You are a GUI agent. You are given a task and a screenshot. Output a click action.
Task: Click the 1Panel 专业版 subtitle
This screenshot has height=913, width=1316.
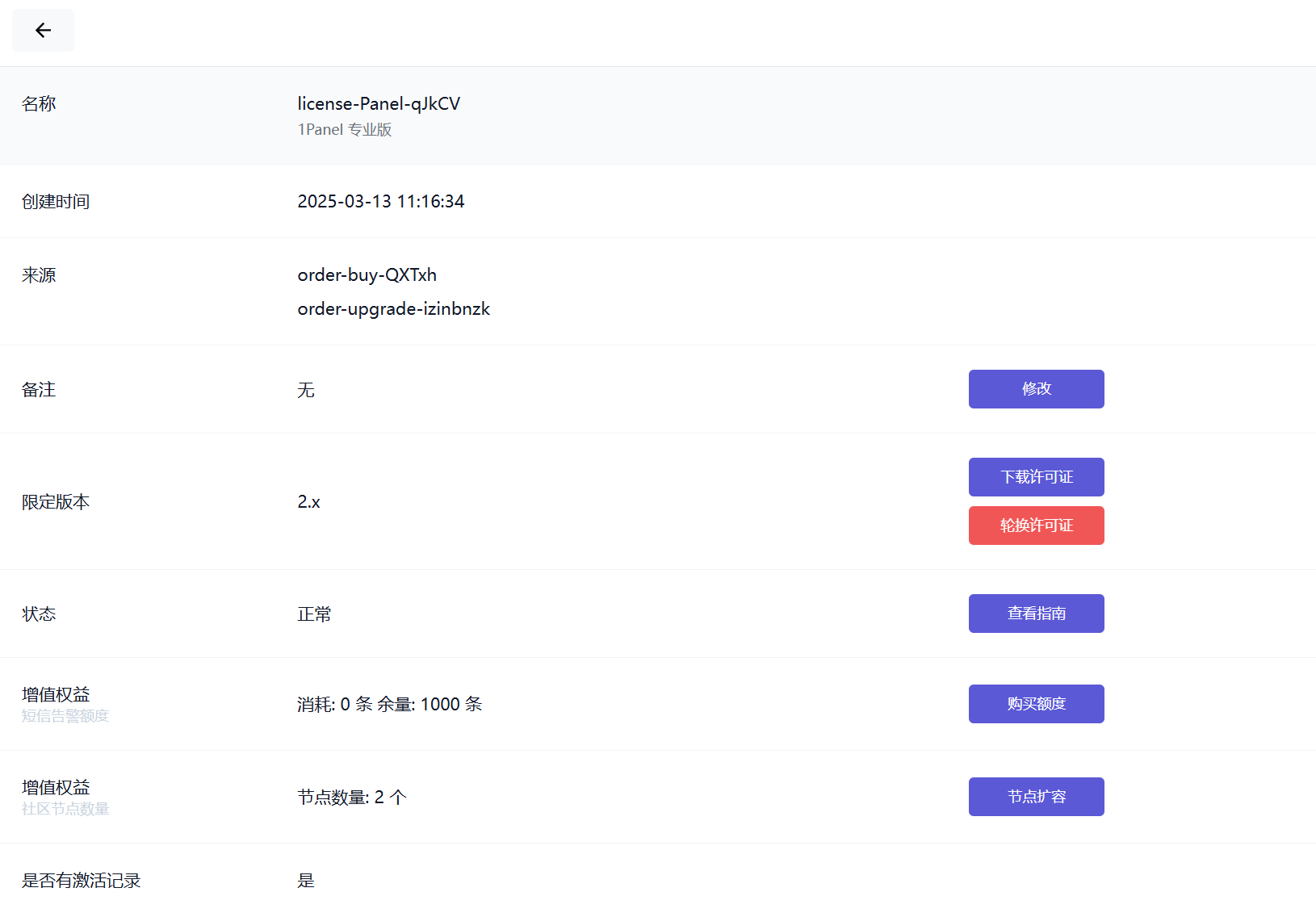point(345,129)
